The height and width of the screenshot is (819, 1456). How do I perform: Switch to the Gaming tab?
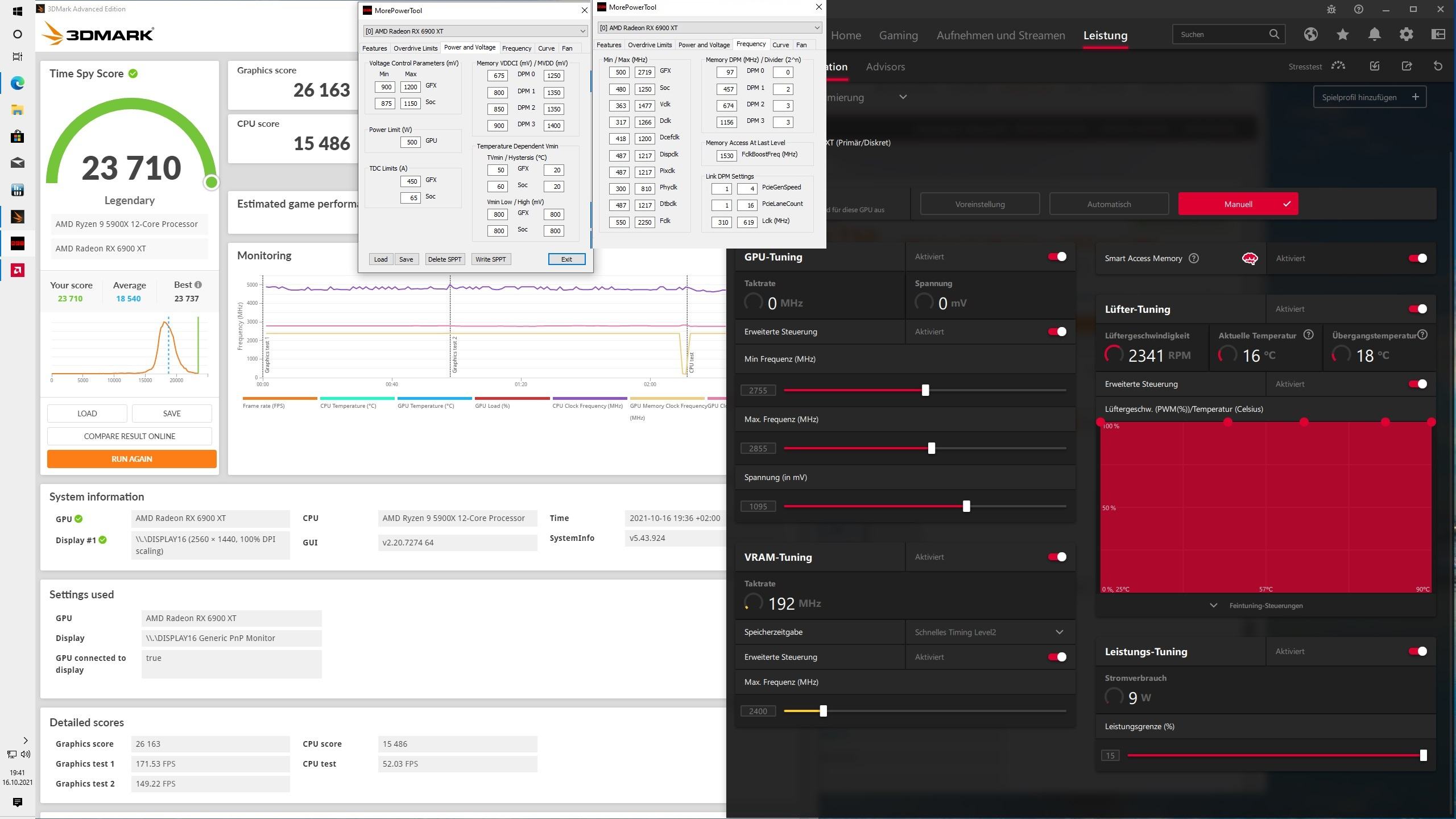tap(898, 35)
